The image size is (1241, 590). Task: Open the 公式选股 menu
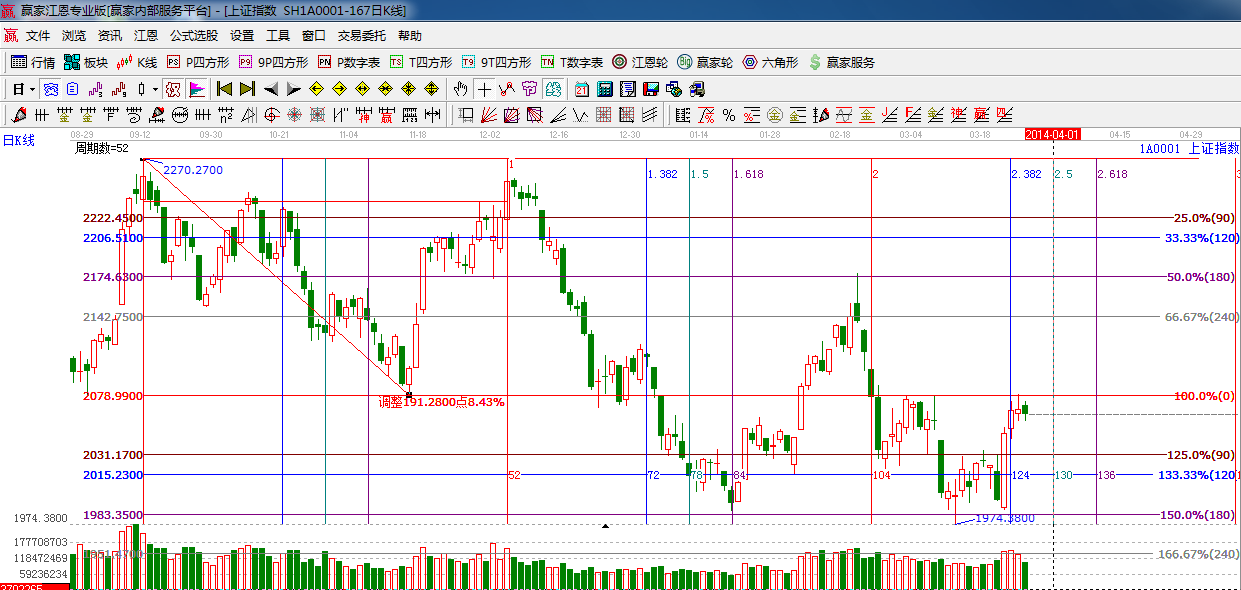point(193,35)
